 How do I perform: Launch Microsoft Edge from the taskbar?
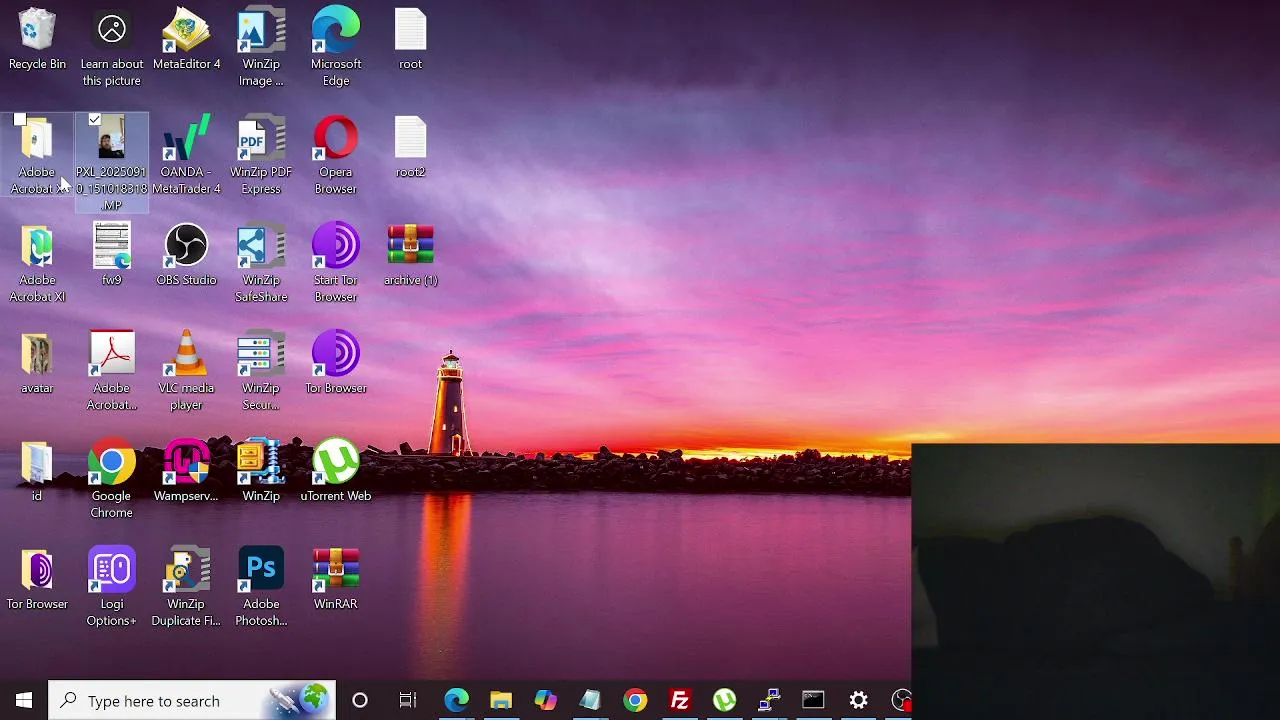click(x=456, y=700)
